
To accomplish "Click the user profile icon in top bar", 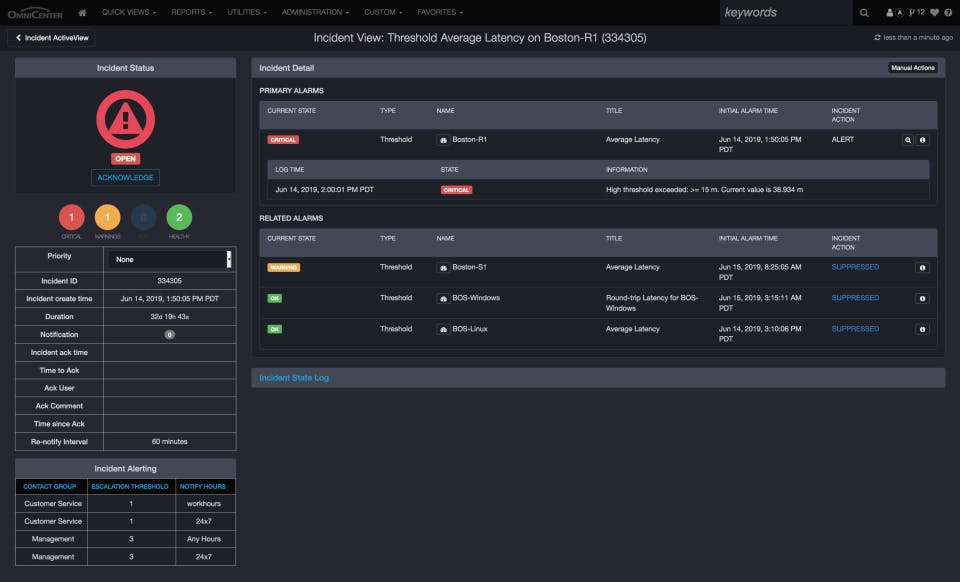I will coord(890,12).
